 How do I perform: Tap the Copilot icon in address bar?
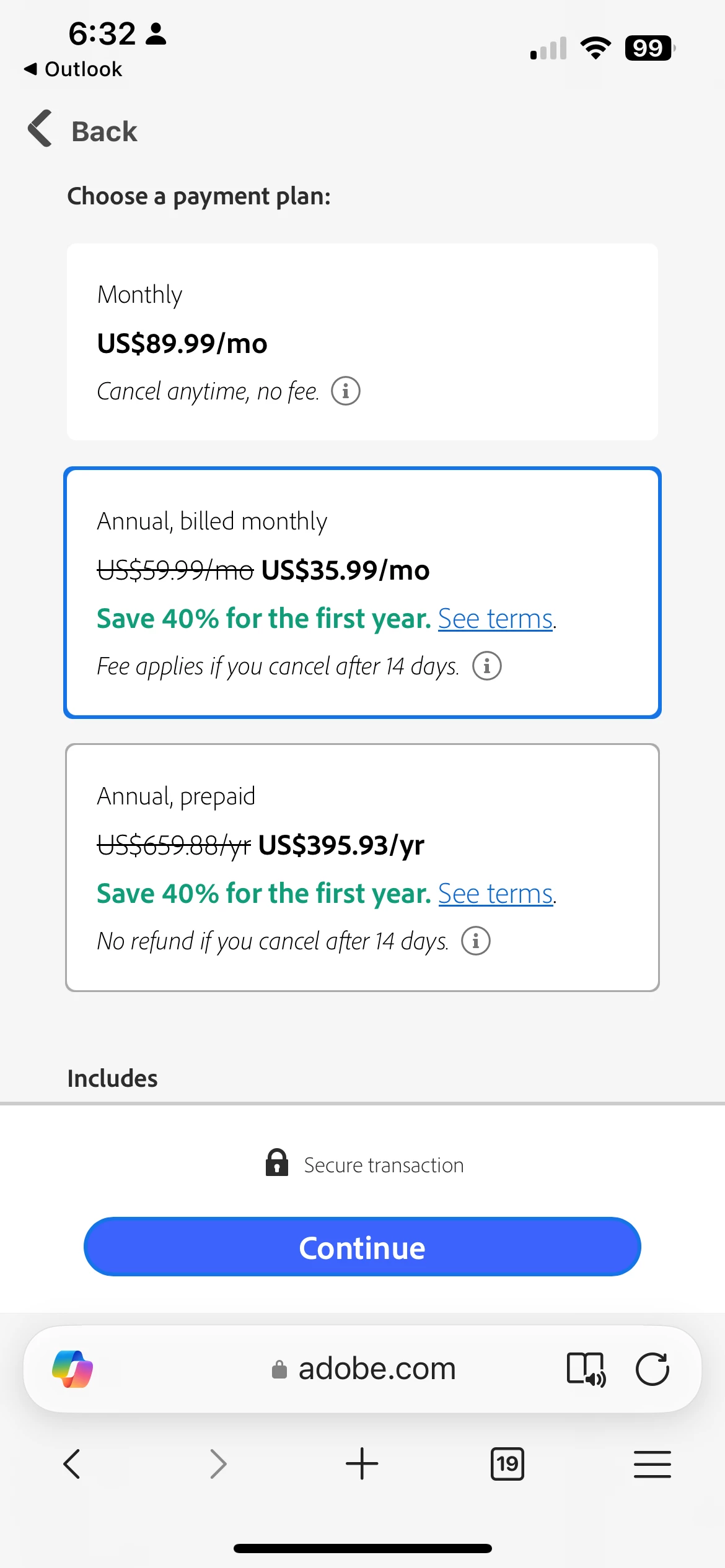tap(72, 1369)
